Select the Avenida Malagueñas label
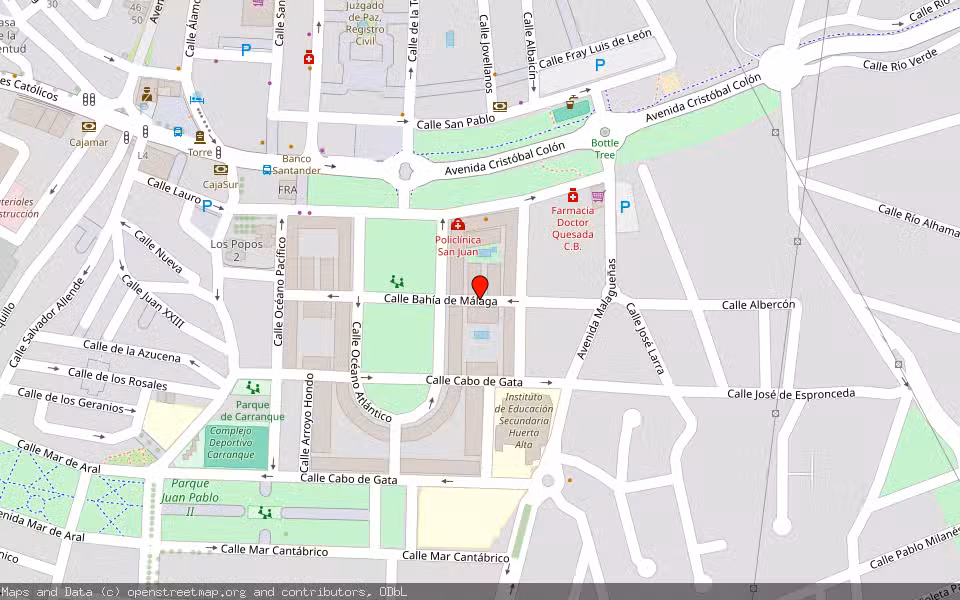960x600 pixels. coord(596,309)
